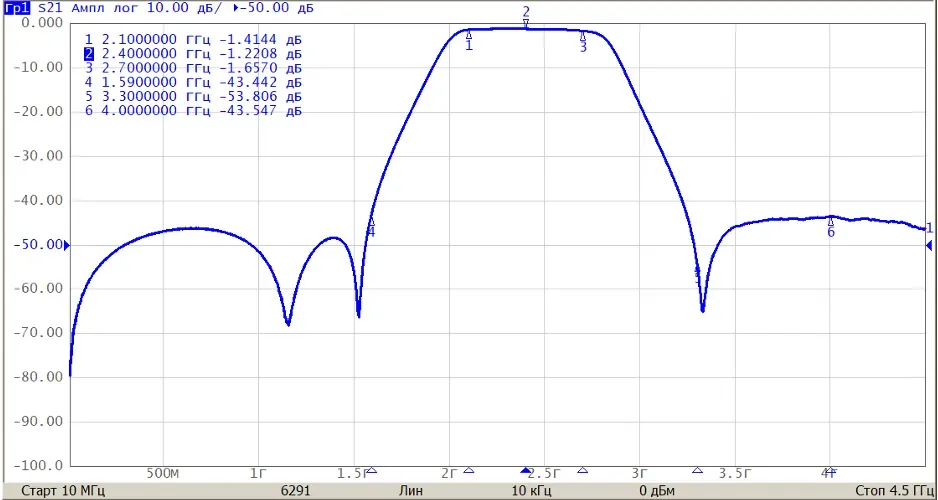Image resolution: width=938 pixels, height=500 pixels.
Task: Click marker 4 on the trace's rising edge
Action: [x=371, y=222]
